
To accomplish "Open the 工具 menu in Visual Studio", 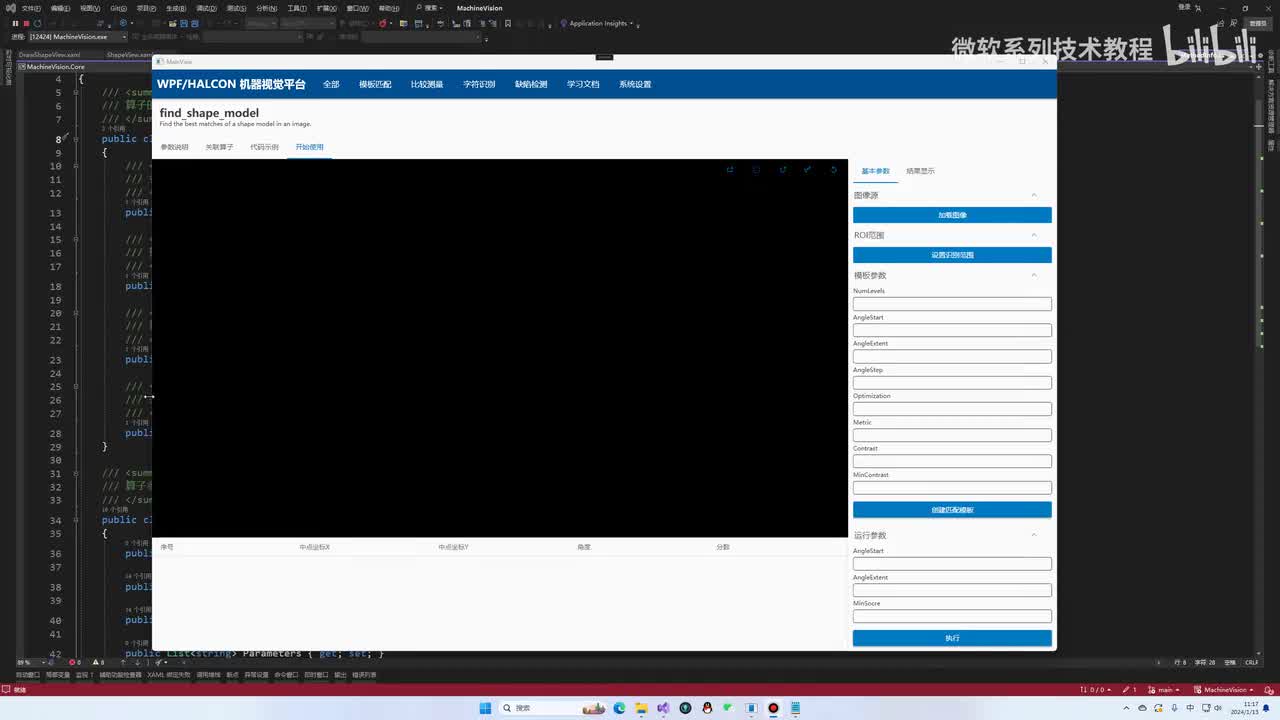I will (297, 8).
